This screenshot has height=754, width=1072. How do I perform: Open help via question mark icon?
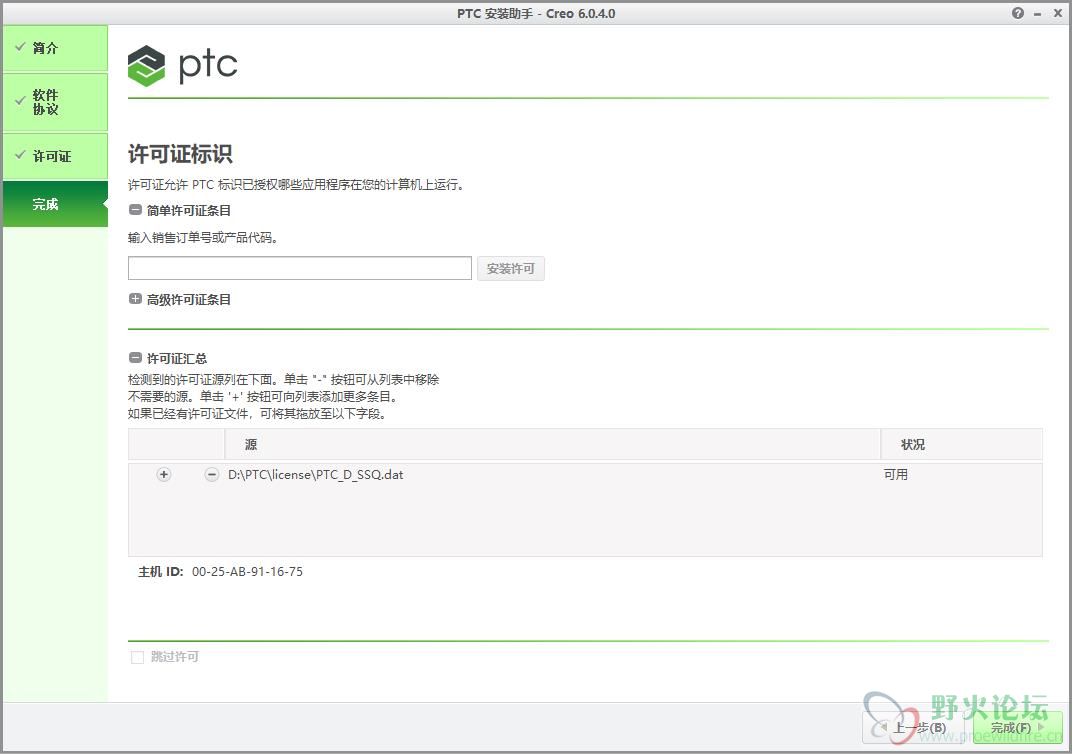pyautogui.click(x=1018, y=13)
